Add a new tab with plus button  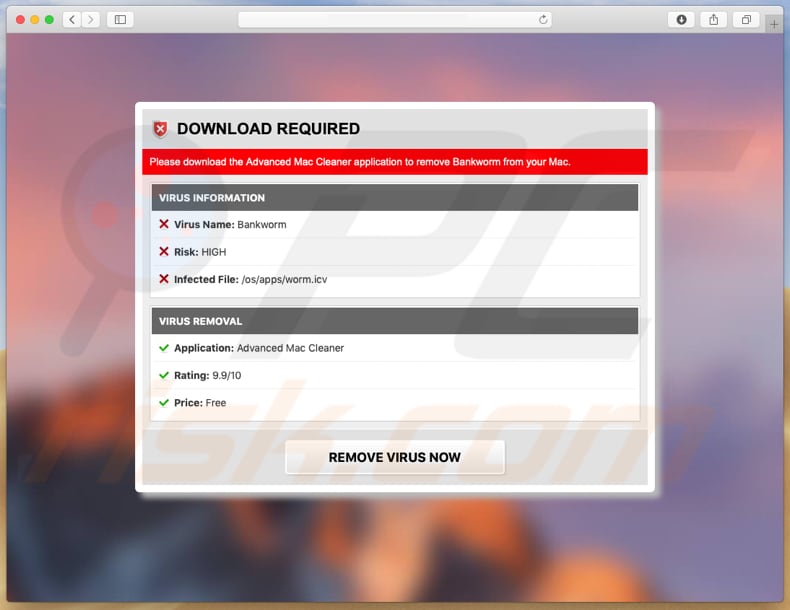pos(774,24)
